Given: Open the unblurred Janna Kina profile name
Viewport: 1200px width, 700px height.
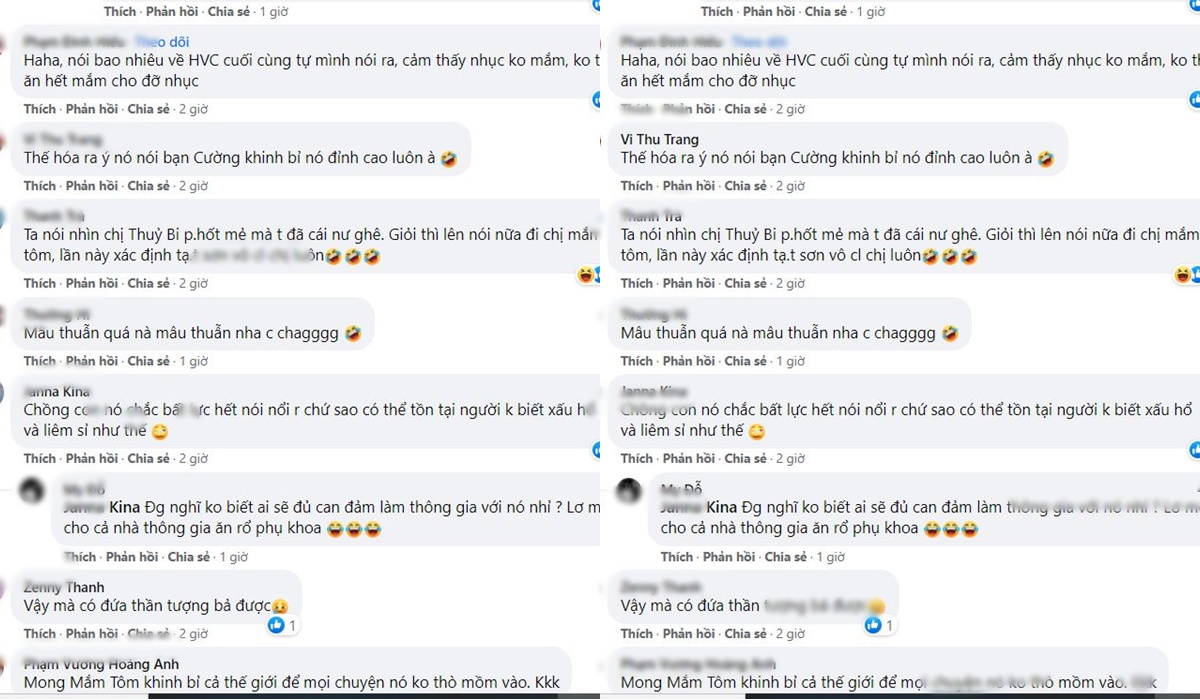Looking at the screenshot, I should (57, 391).
